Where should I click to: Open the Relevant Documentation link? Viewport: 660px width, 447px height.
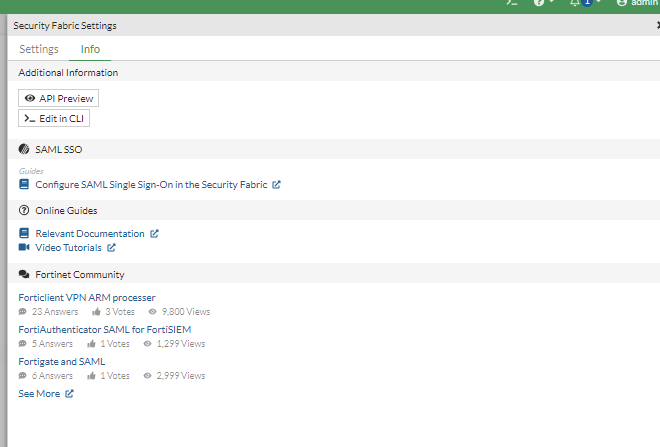90,234
